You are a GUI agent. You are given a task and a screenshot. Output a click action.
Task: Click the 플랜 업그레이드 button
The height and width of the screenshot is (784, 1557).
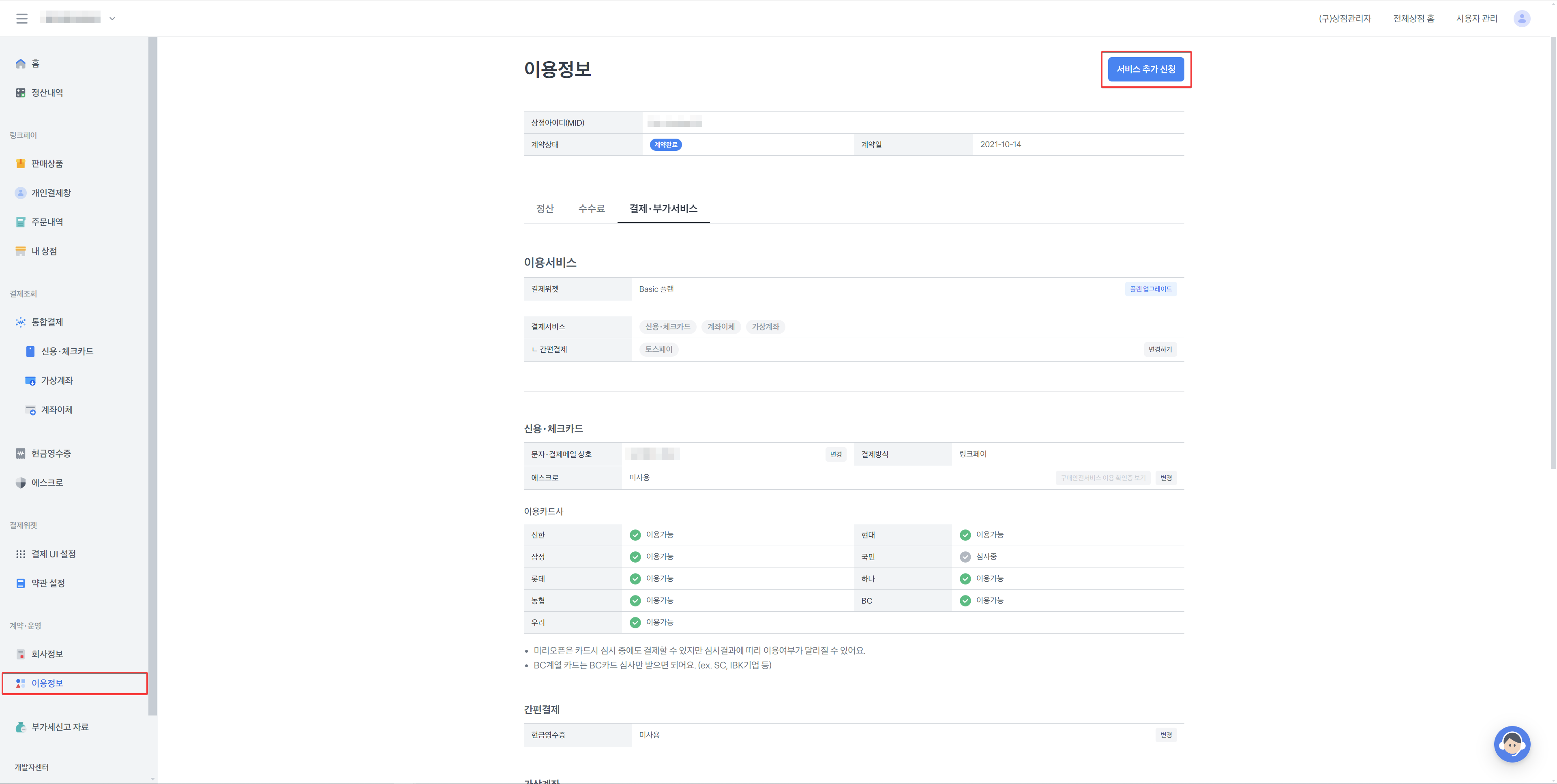(1150, 289)
